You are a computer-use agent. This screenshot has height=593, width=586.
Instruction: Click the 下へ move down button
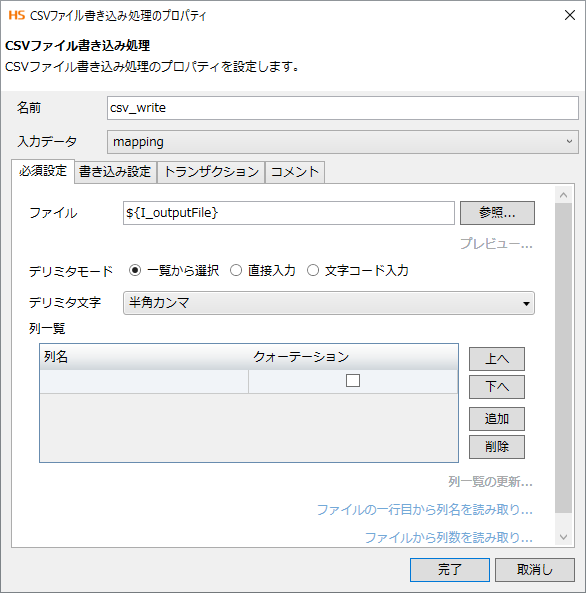(497, 387)
